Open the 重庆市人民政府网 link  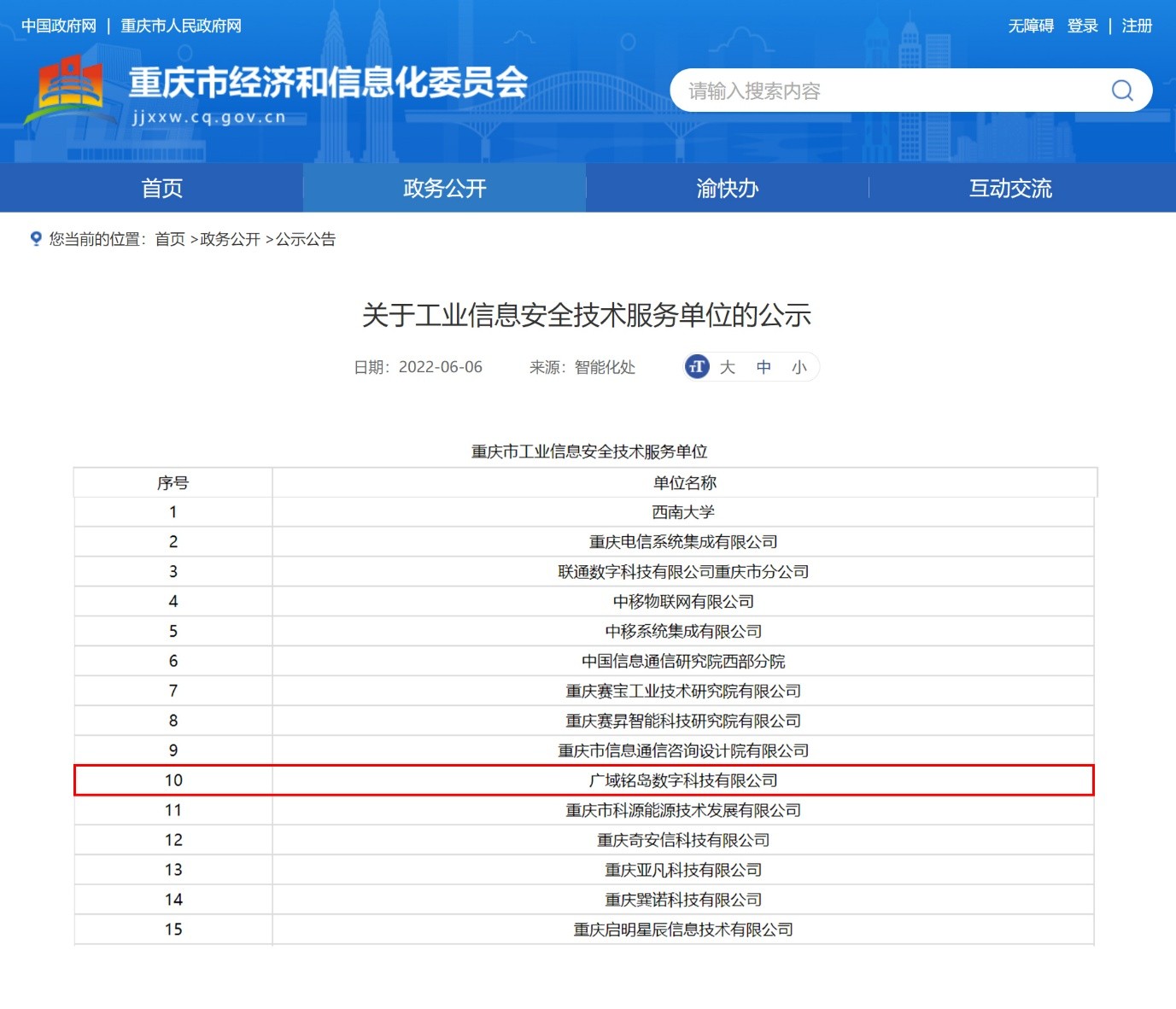181,26
